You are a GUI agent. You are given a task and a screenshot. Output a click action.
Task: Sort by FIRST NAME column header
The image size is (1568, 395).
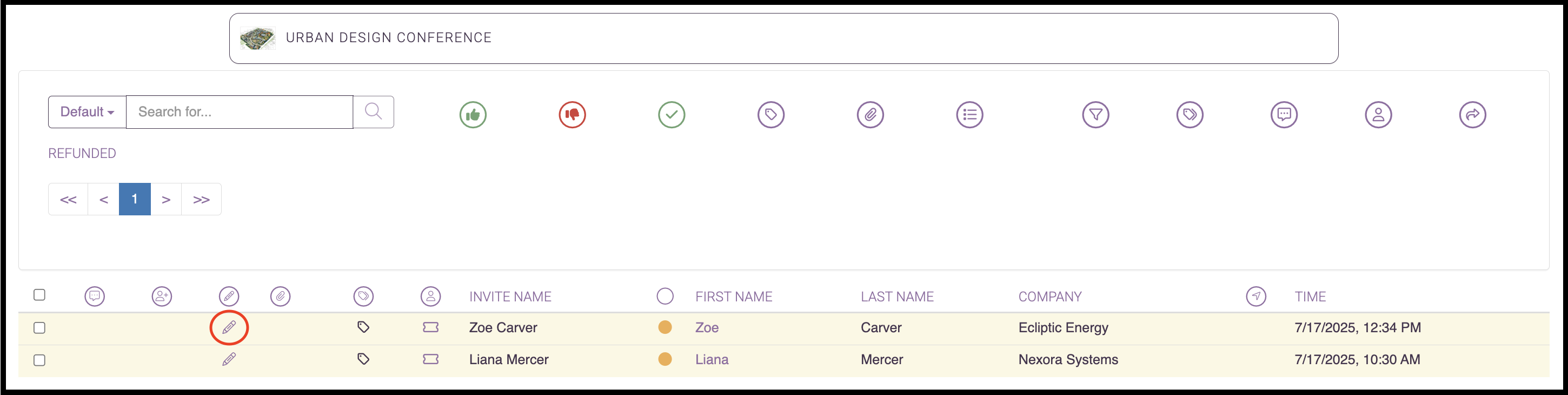coord(734,297)
